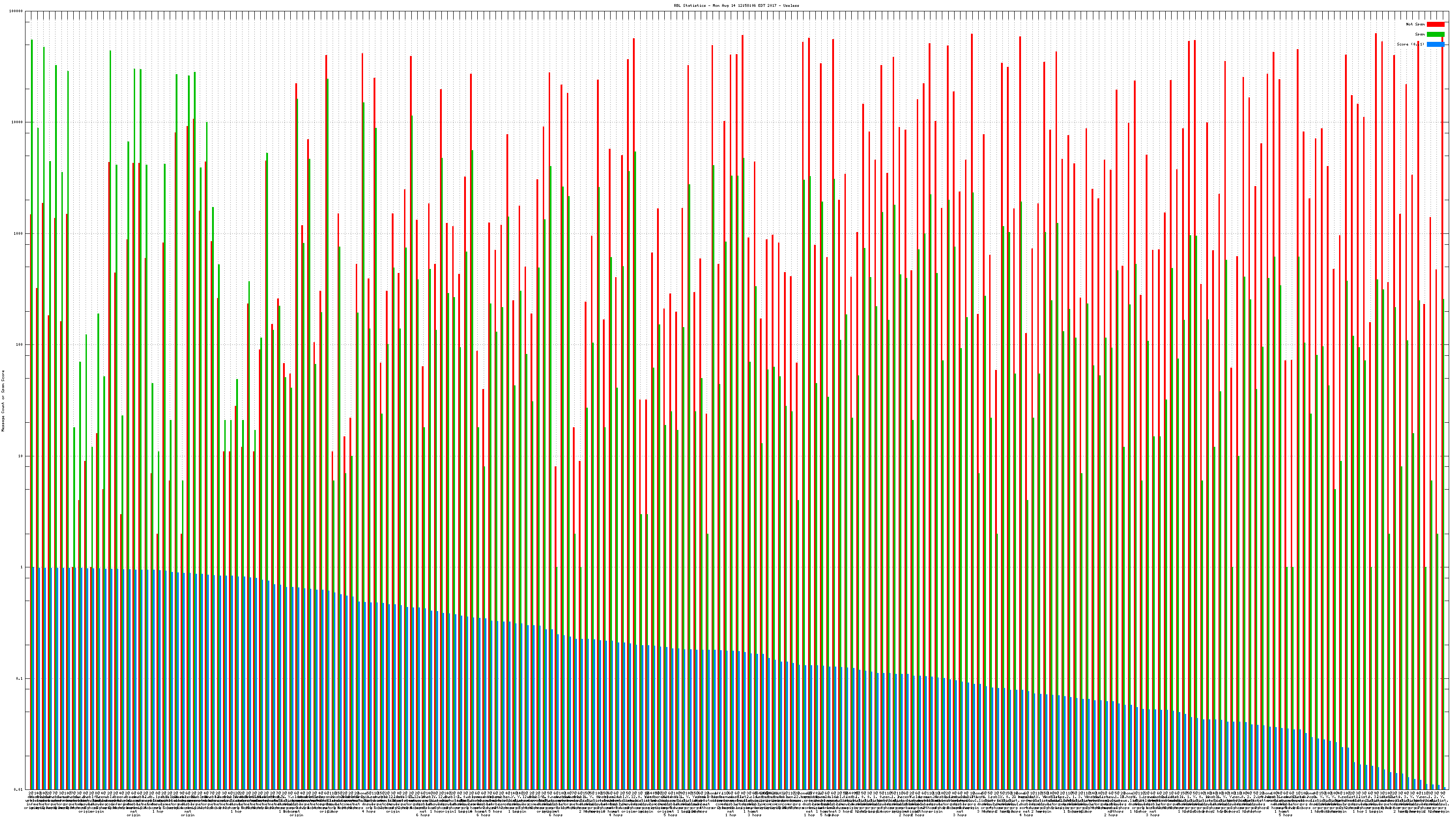Click the 100000 y-axis tick label
Image resolution: width=1456 pixels, height=819 pixels.
[17, 11]
